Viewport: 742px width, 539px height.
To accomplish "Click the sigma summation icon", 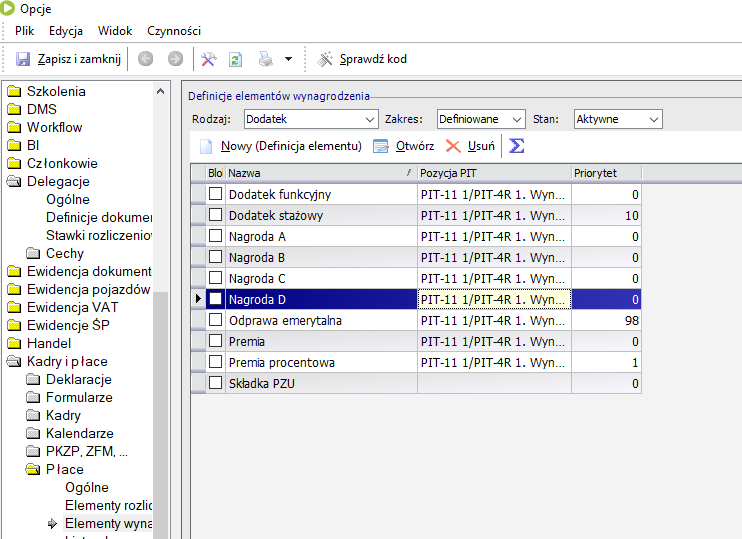I will pos(516,146).
